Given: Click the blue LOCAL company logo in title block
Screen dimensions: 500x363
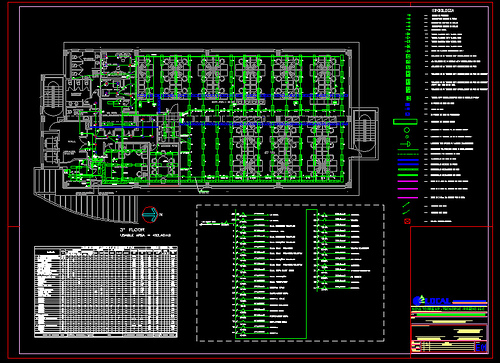Looking at the screenshot, I should 432,301.
